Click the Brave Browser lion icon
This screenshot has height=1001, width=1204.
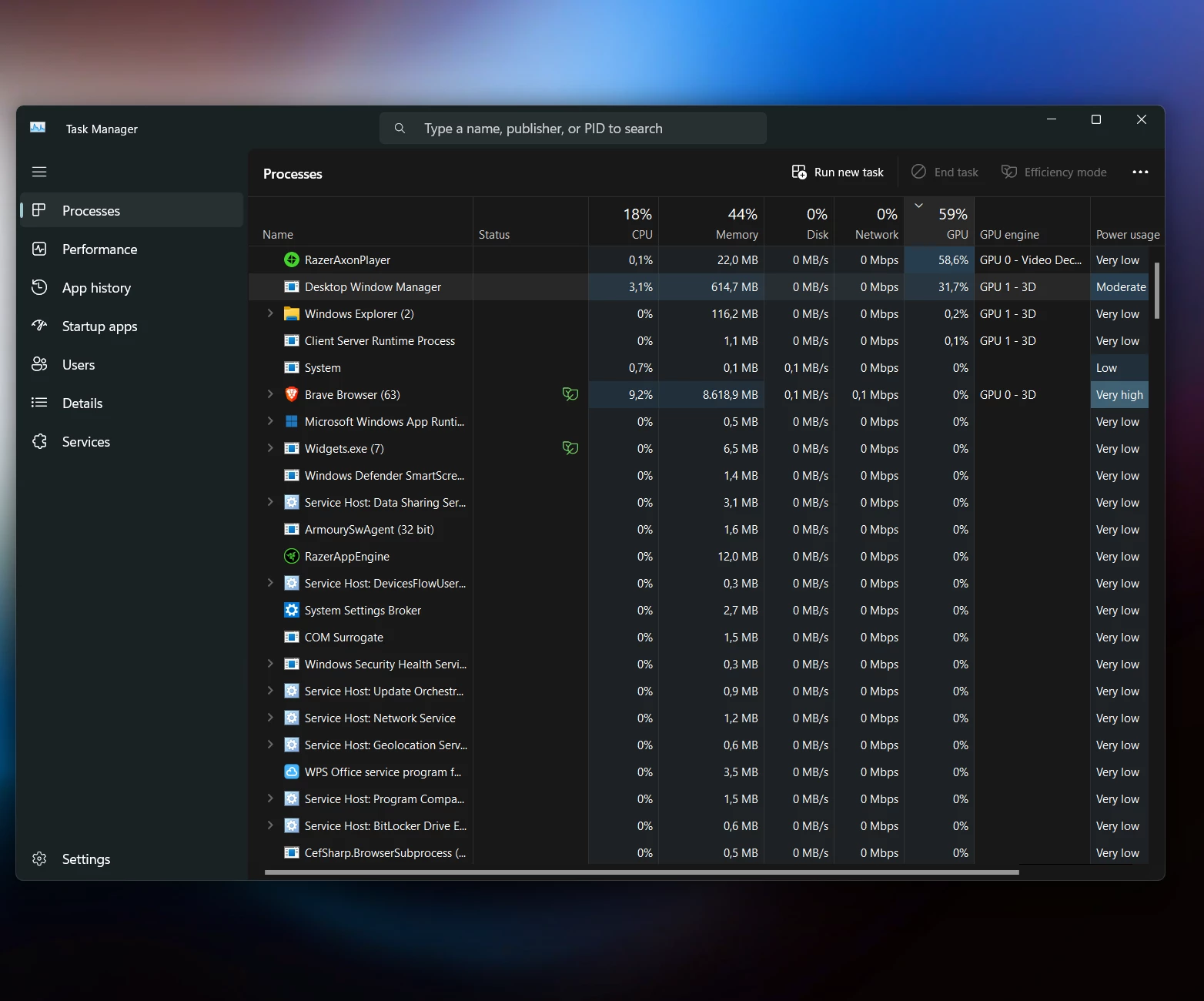click(x=292, y=395)
